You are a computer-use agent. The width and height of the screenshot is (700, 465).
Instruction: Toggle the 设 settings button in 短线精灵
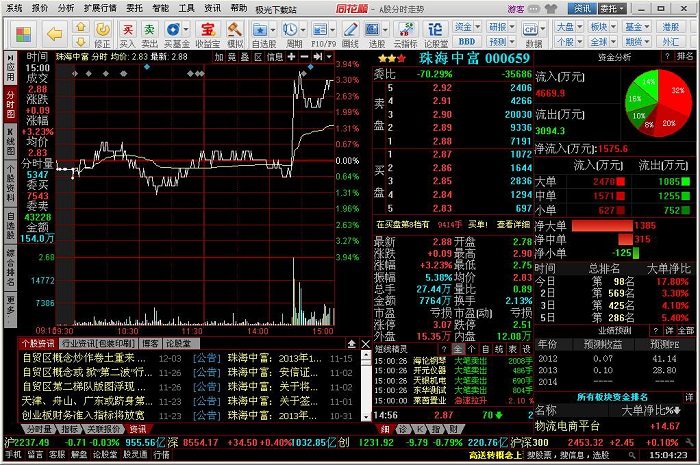(x=526, y=349)
